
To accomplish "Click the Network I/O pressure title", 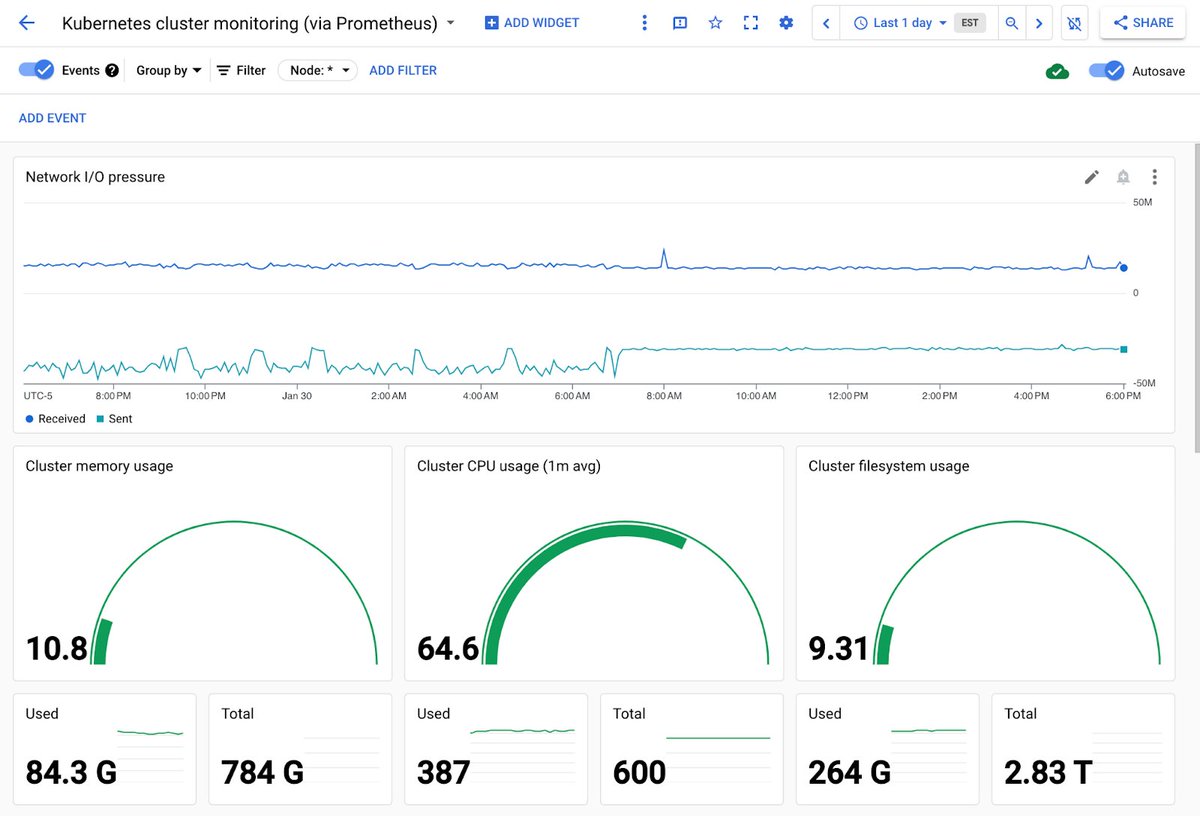I will [95, 177].
